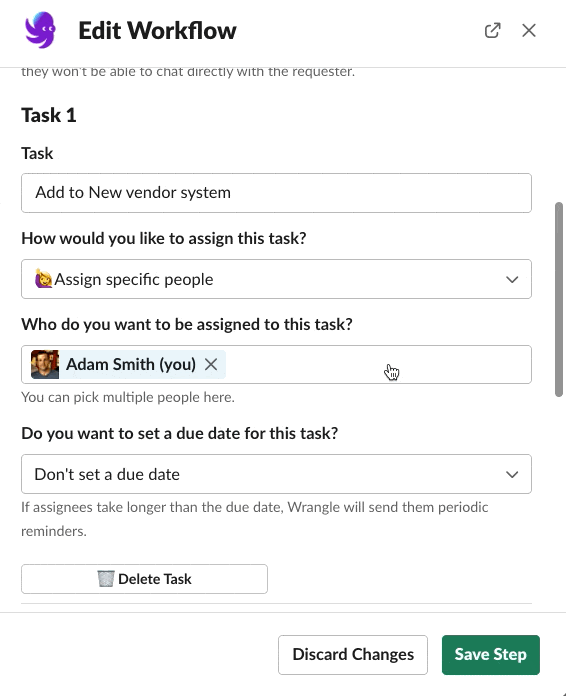Close the Edit Workflow dialog
The height and width of the screenshot is (696, 566).
529,30
